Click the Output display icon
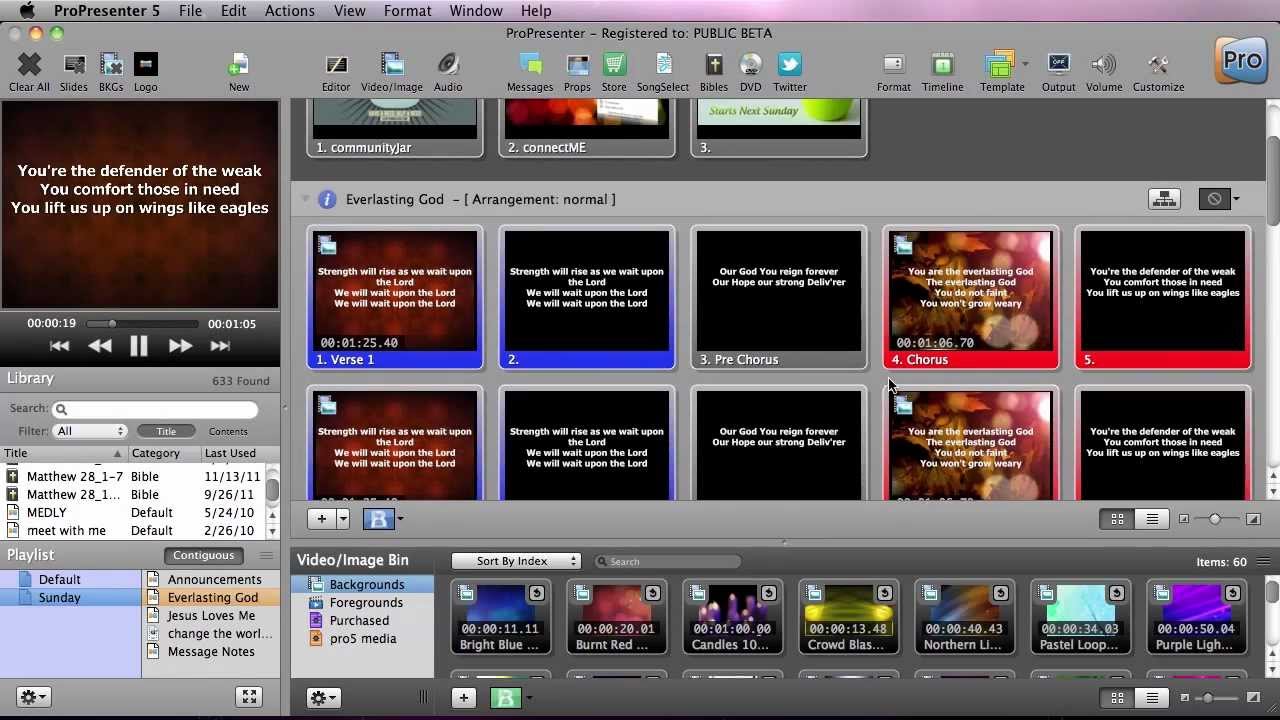This screenshot has width=1280, height=720. tap(1058, 66)
